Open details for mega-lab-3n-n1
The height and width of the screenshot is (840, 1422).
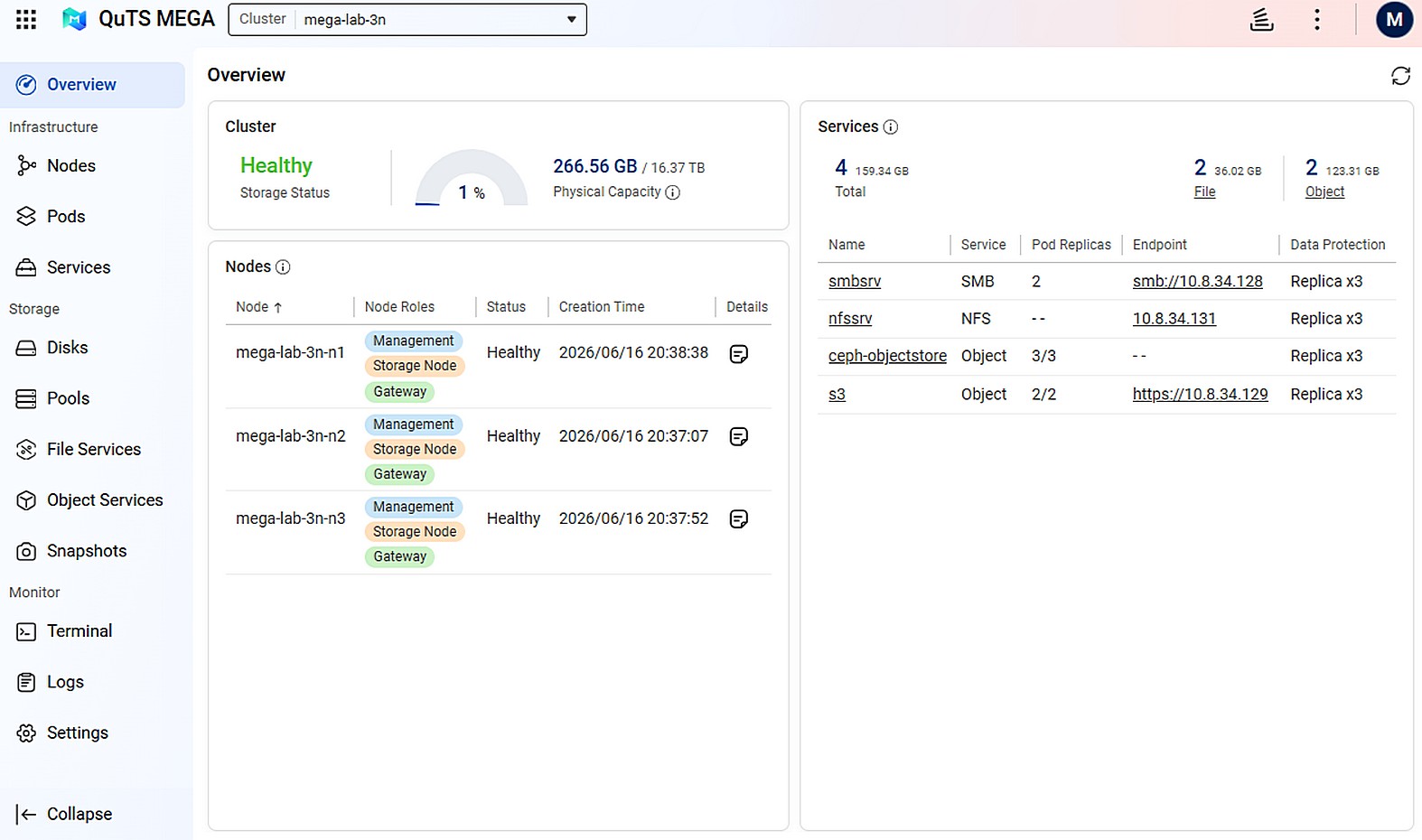coord(739,354)
